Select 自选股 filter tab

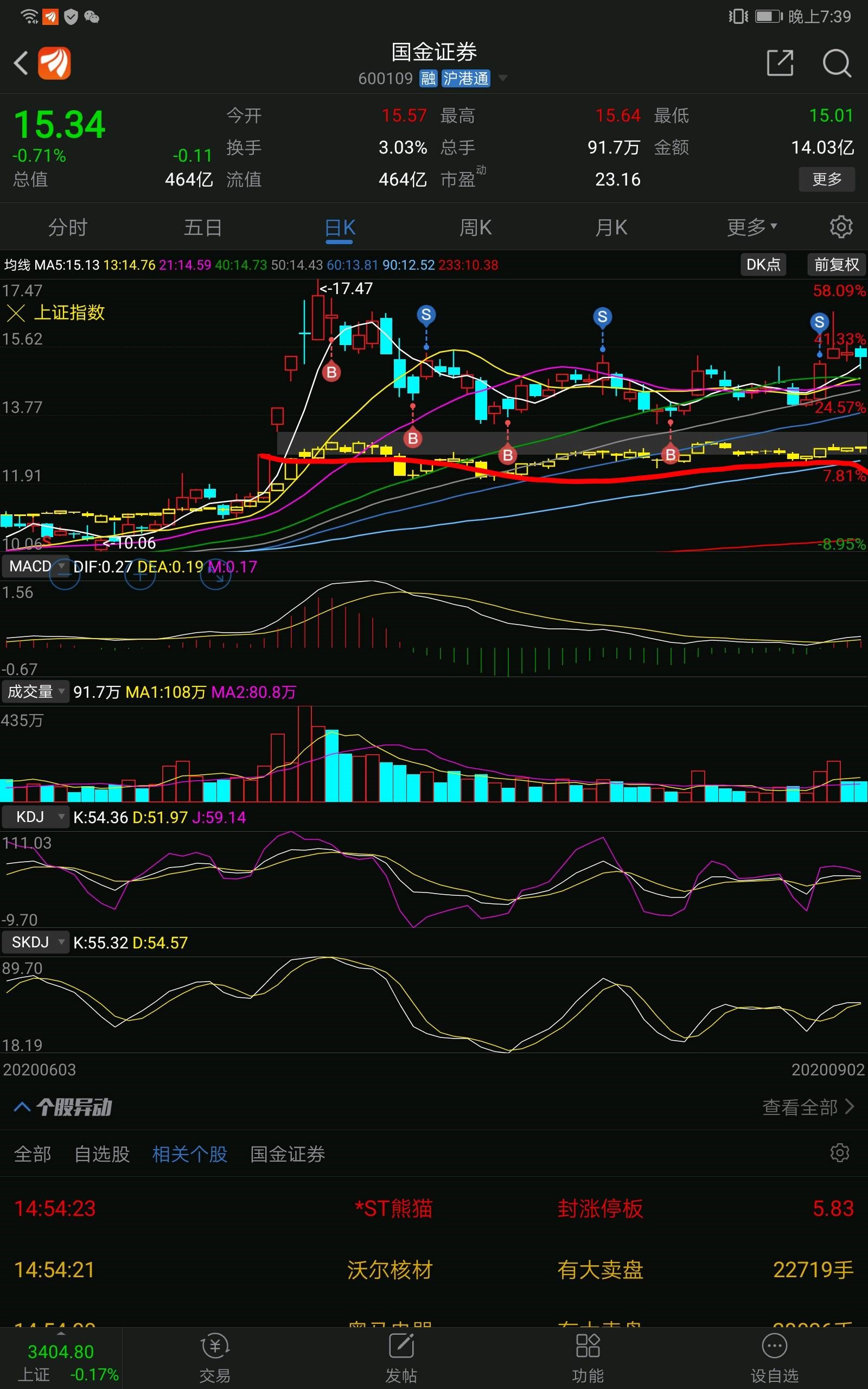102,1154
